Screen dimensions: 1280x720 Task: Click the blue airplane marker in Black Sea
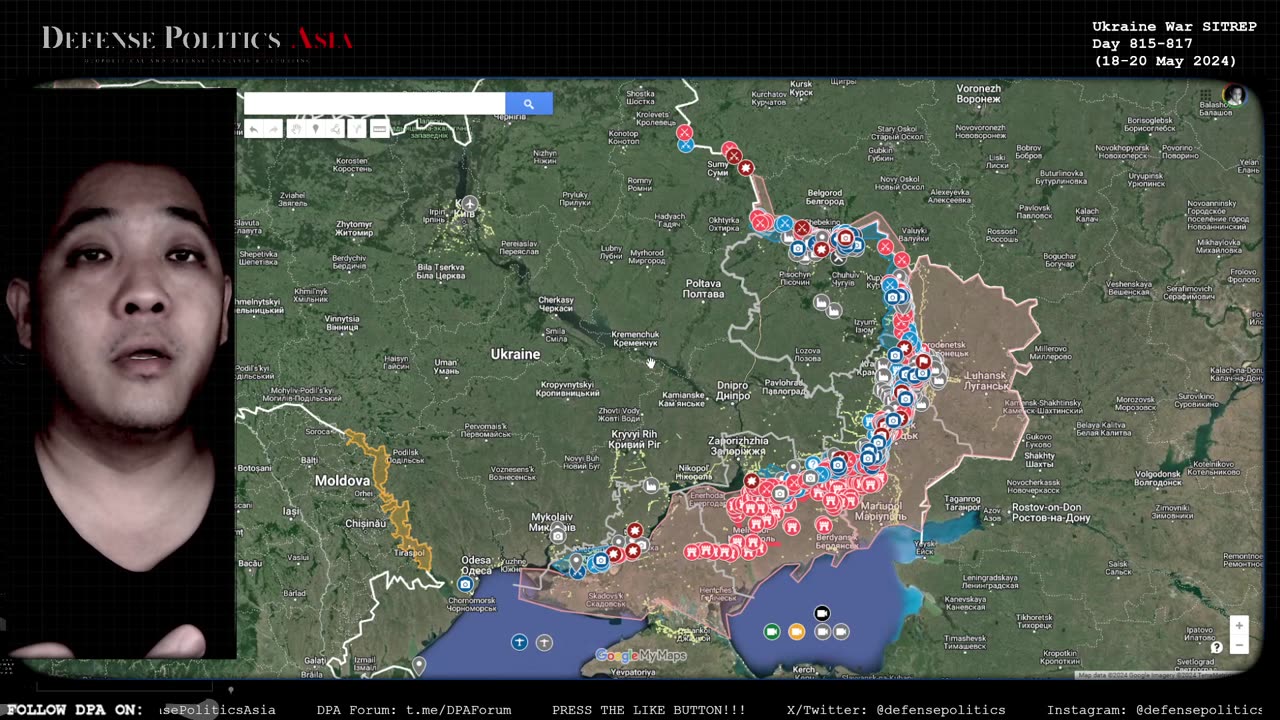click(519, 642)
